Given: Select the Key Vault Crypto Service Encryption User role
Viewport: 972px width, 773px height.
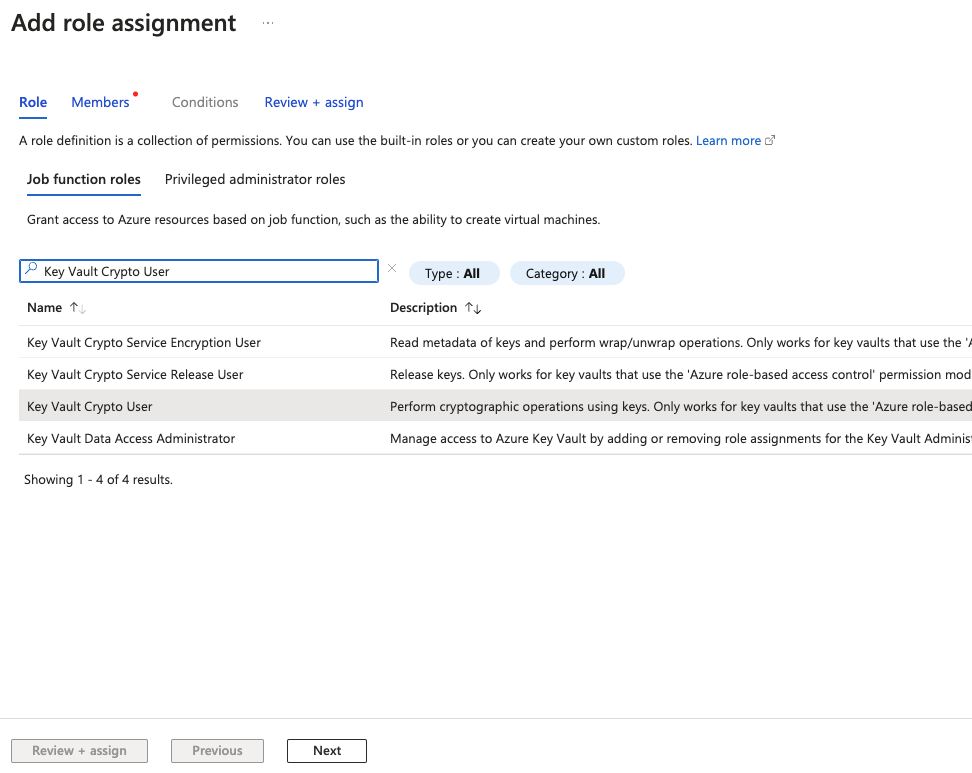Looking at the screenshot, I should point(144,342).
